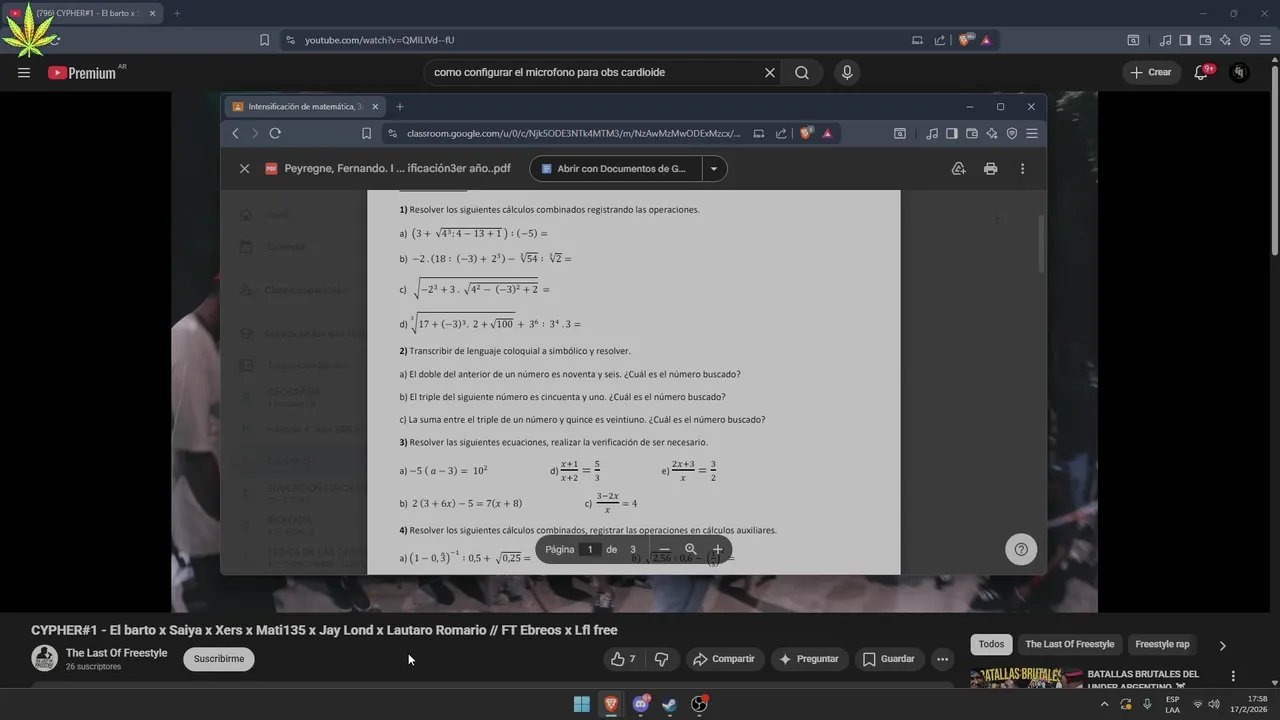The width and height of the screenshot is (1280, 720).
Task: Click the Compartir button
Action: pos(724,659)
